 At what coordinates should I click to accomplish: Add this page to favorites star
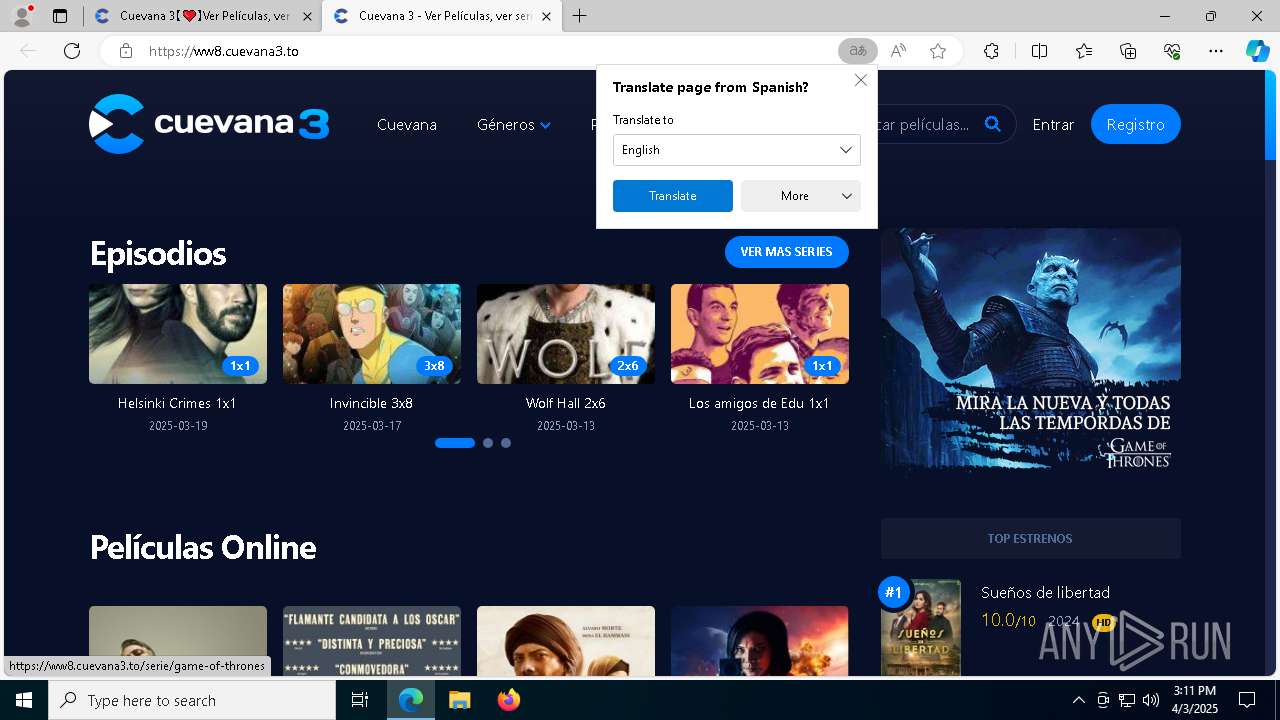[x=938, y=51]
